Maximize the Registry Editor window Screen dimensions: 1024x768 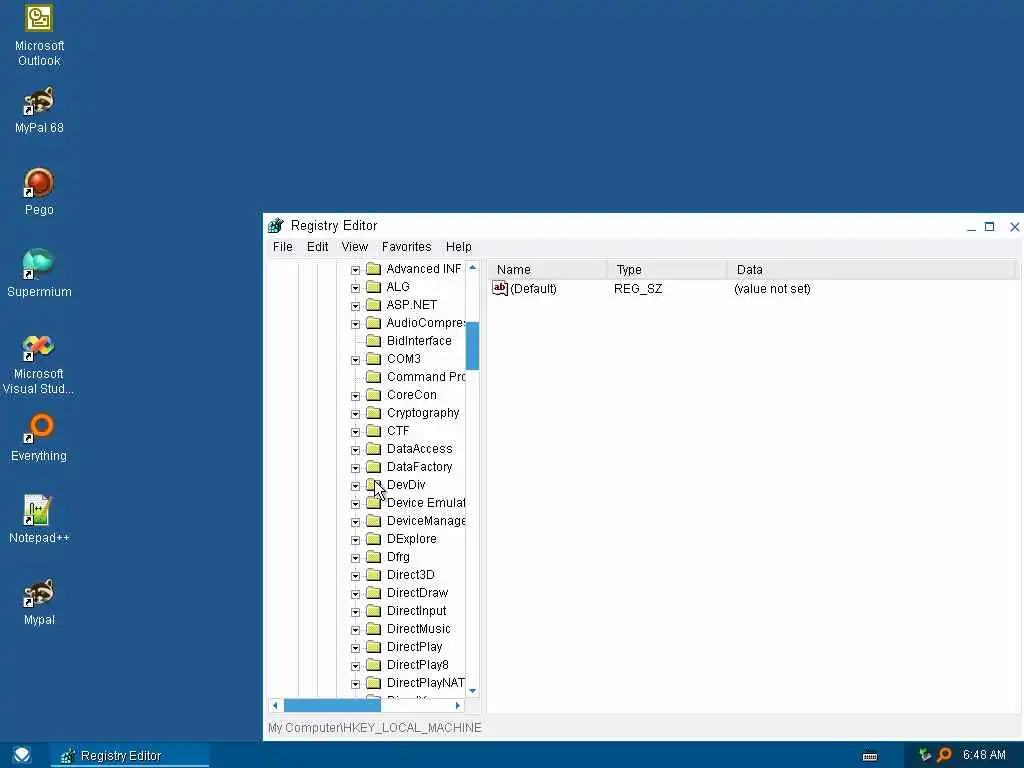tap(989, 227)
